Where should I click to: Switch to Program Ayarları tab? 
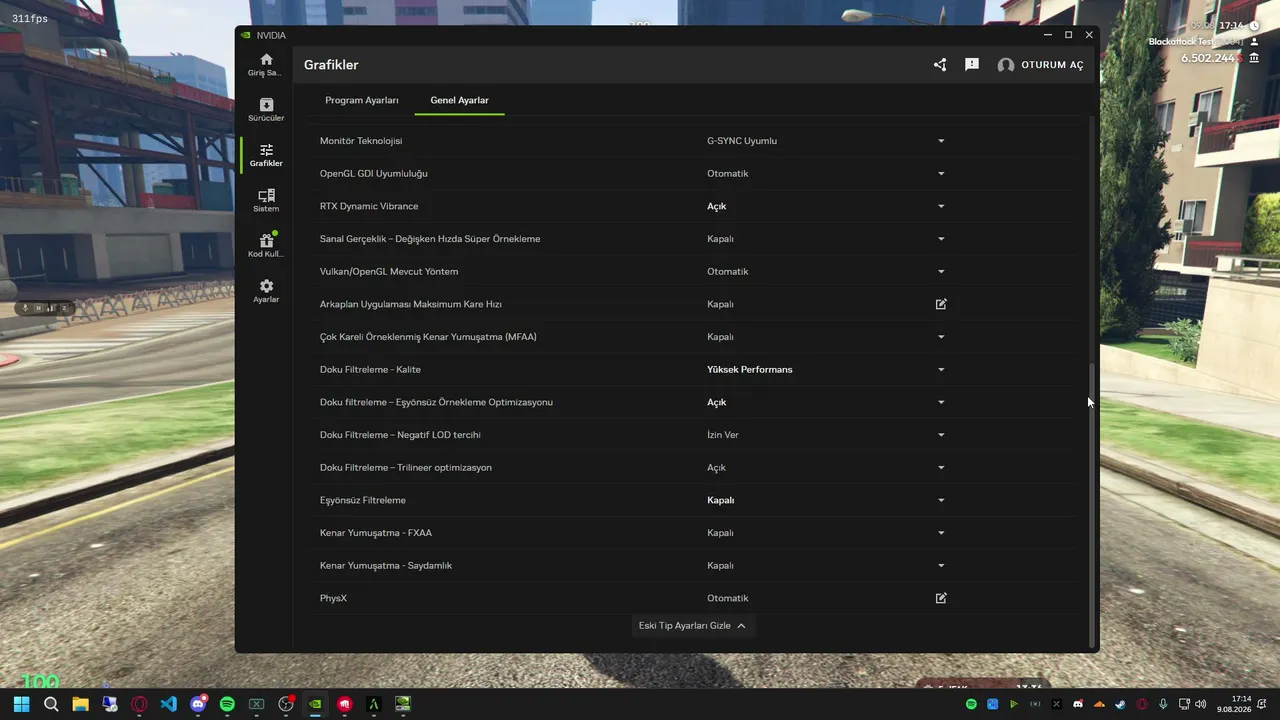pyautogui.click(x=362, y=100)
